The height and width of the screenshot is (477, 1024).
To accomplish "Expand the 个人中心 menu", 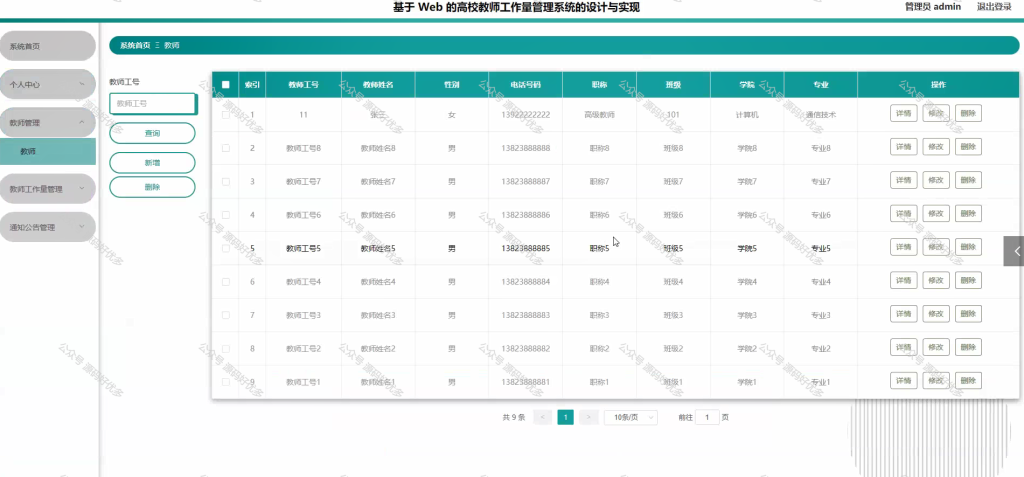I will click(x=48, y=84).
